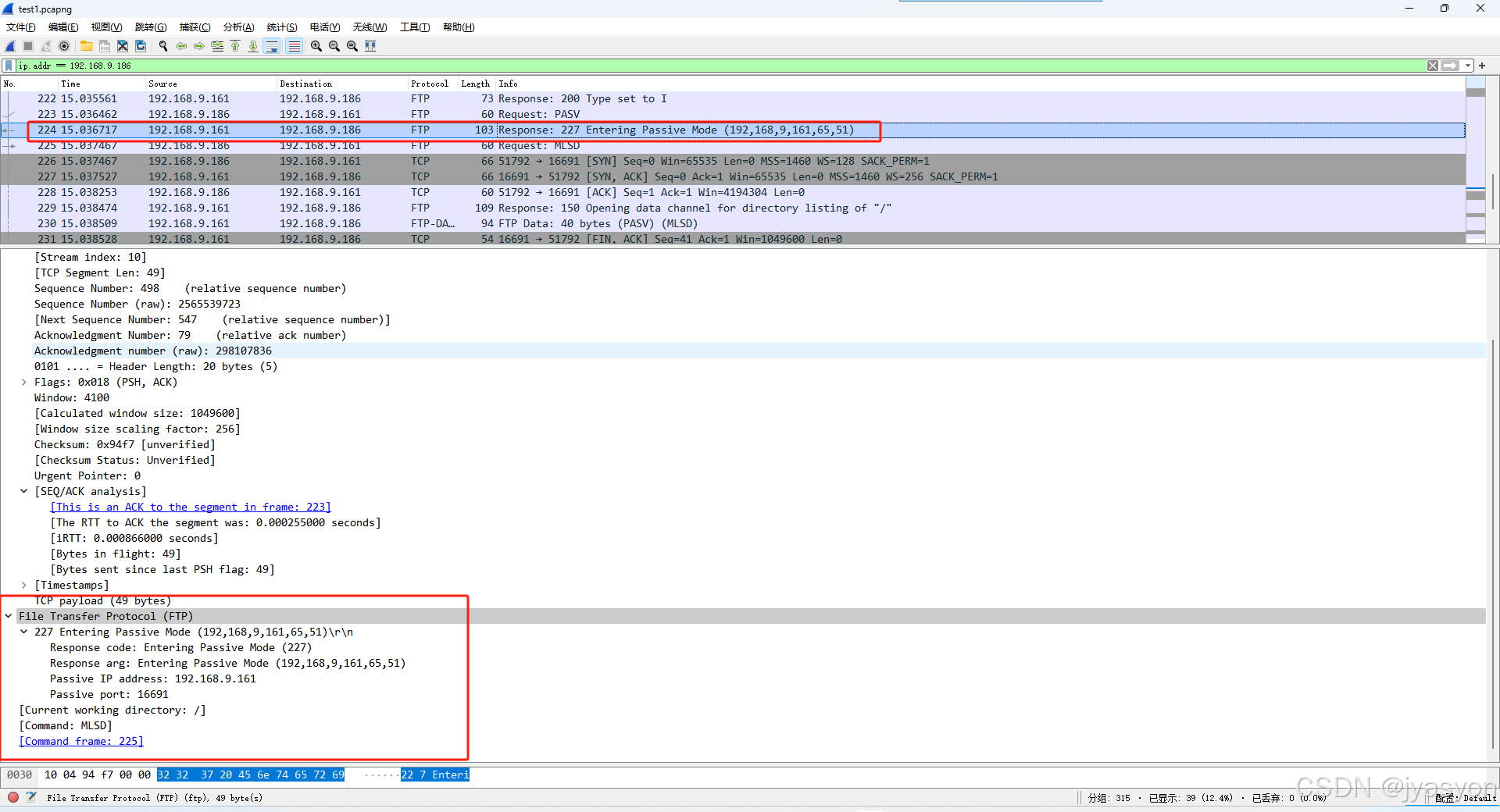
Task: Click the go-to-last-packet arrow icon
Action: pyautogui.click(x=253, y=46)
